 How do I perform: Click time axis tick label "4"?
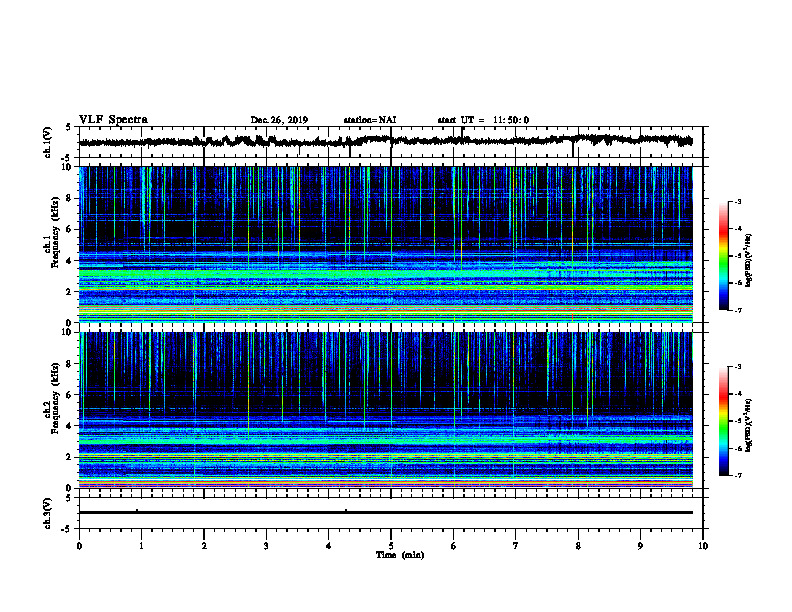coord(329,546)
